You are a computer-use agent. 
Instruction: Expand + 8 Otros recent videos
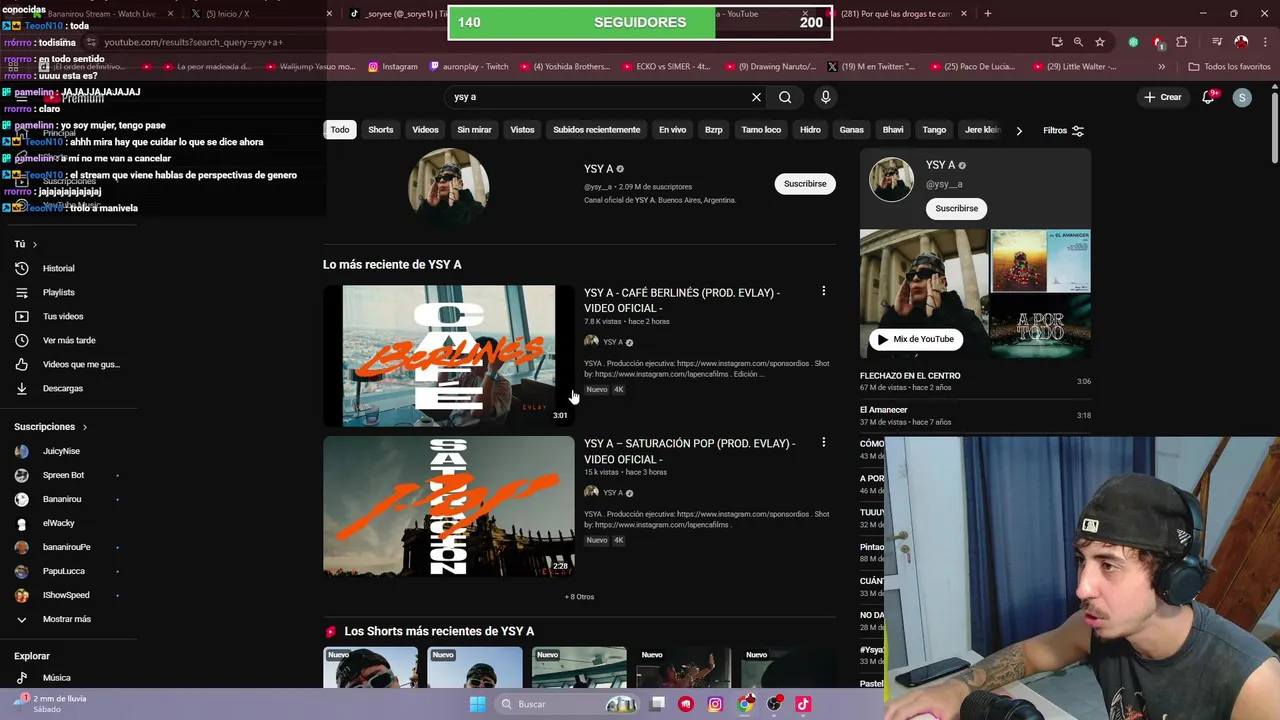point(579,597)
